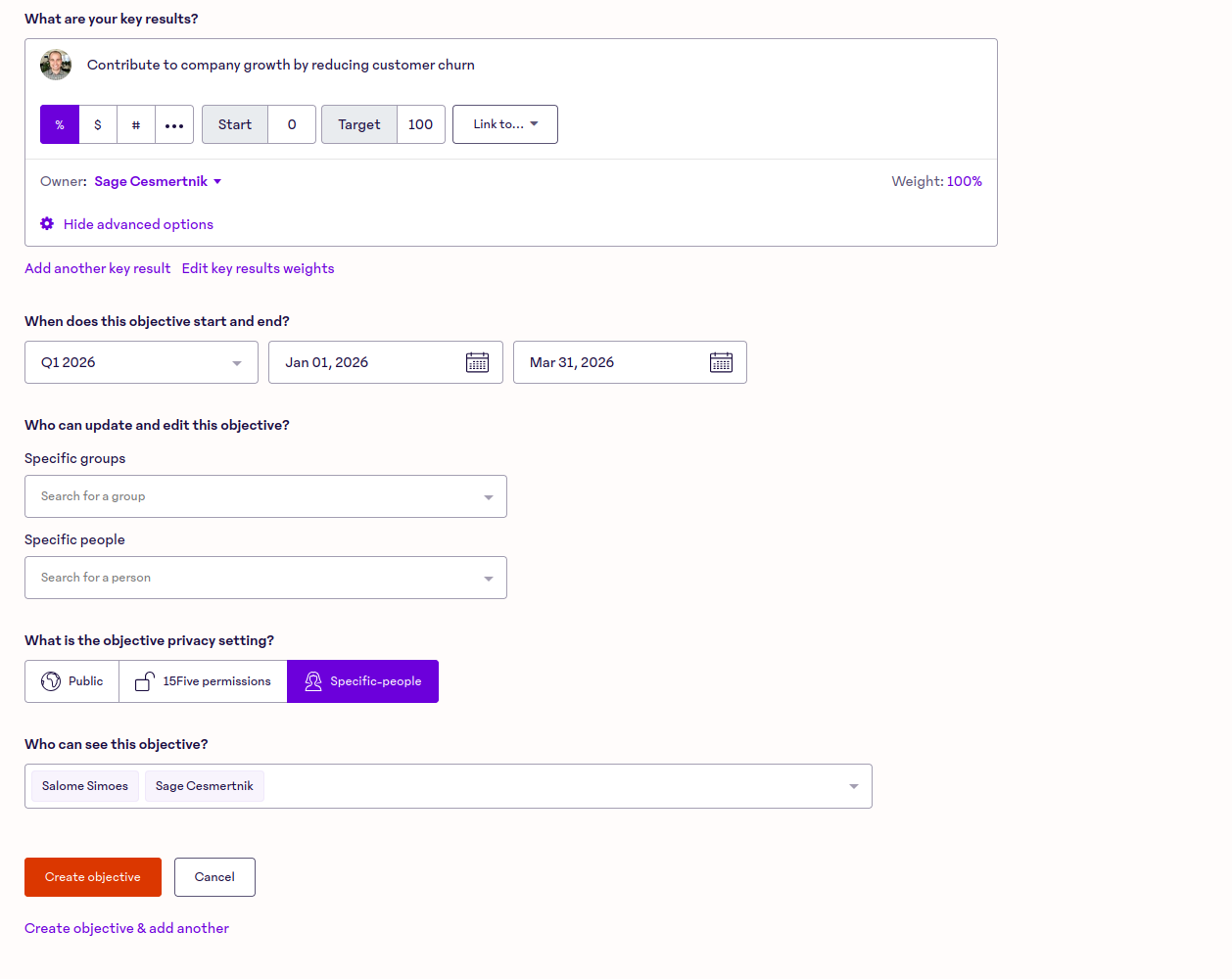Open the Link to... dropdown
The height and width of the screenshot is (979, 1232).
[x=505, y=124]
